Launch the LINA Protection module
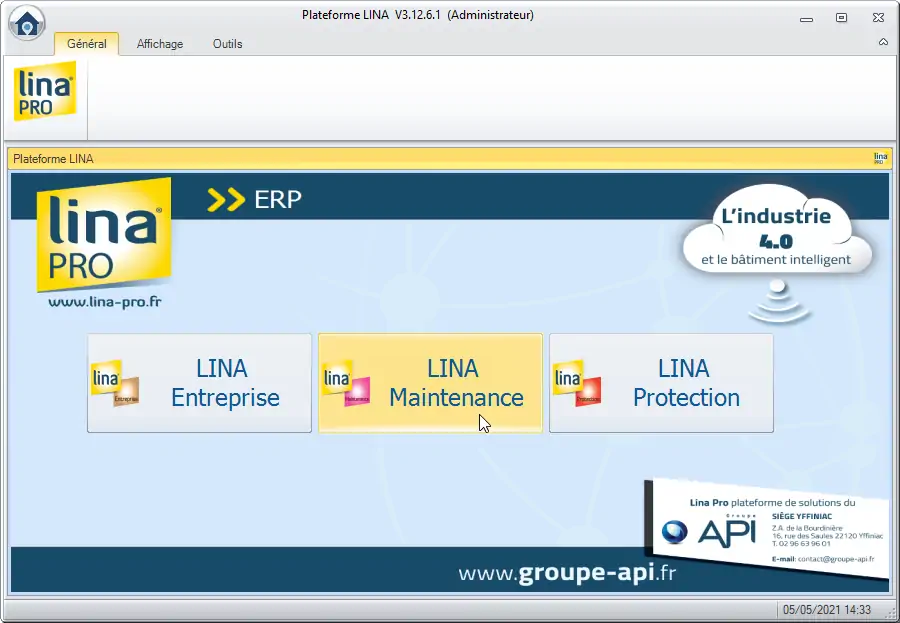 point(661,383)
